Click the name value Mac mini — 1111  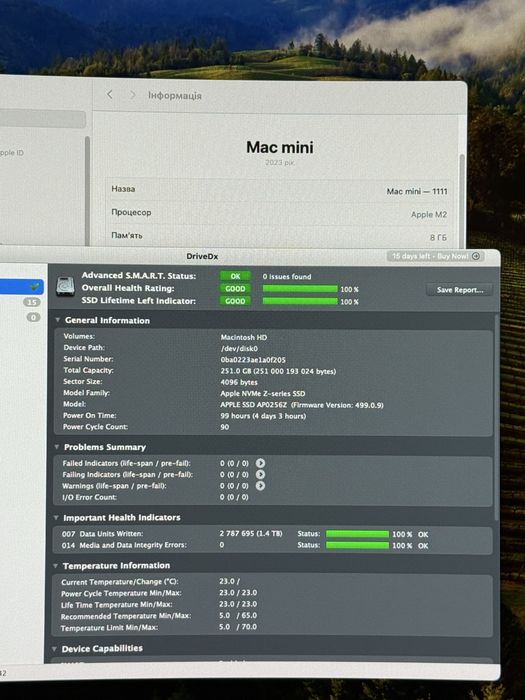click(x=417, y=192)
